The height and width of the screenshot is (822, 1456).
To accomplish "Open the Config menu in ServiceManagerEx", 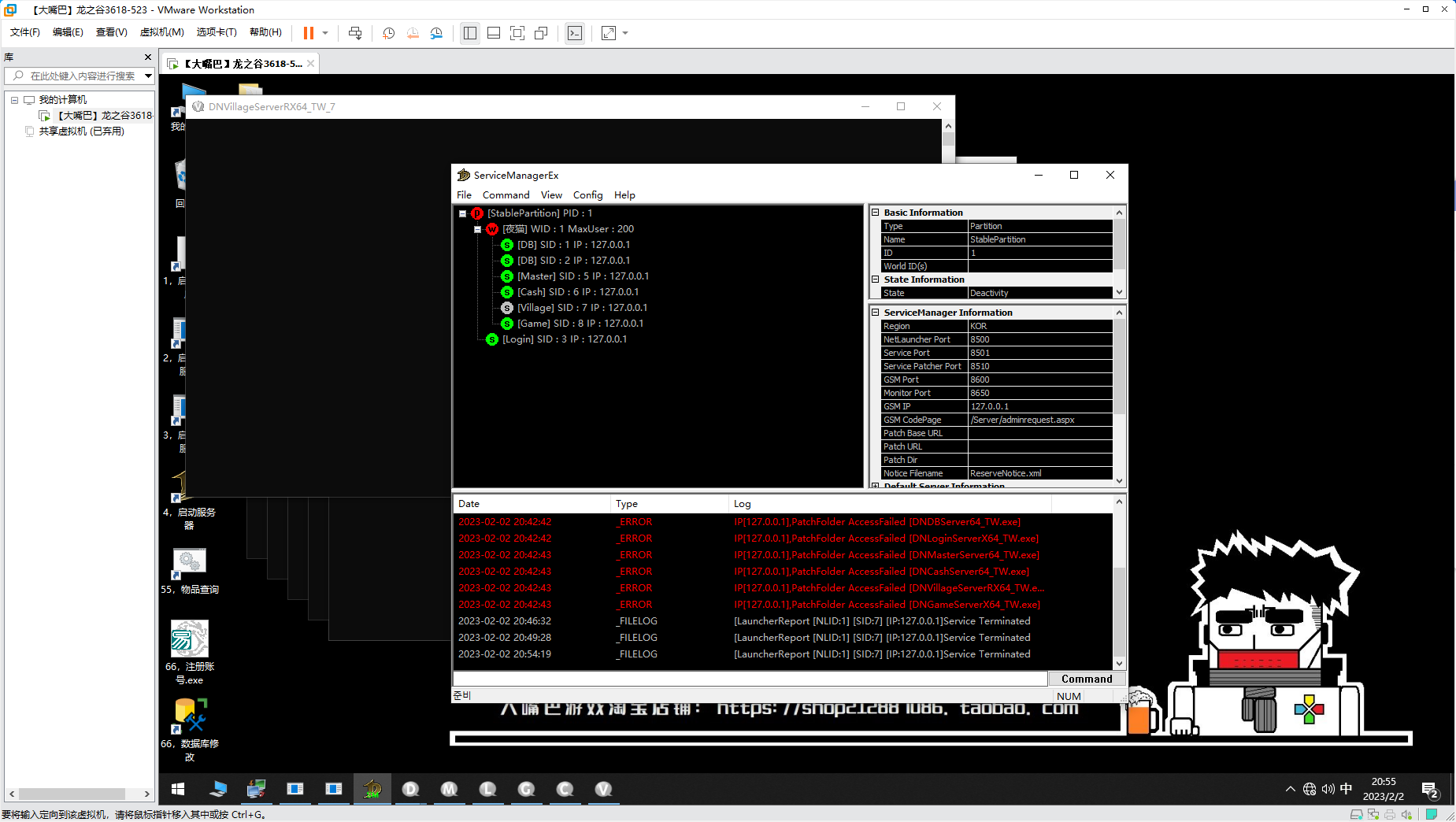I will click(587, 195).
